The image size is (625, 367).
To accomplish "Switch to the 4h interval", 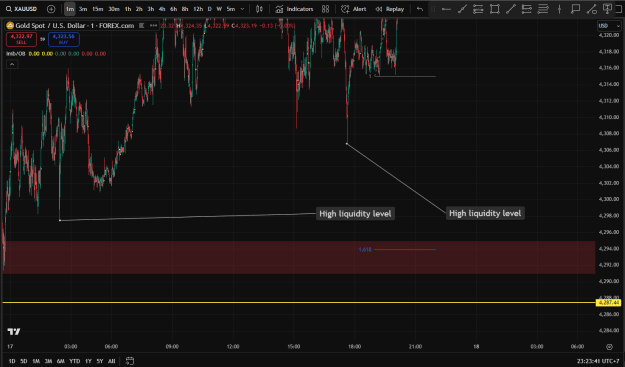I will (162, 9).
